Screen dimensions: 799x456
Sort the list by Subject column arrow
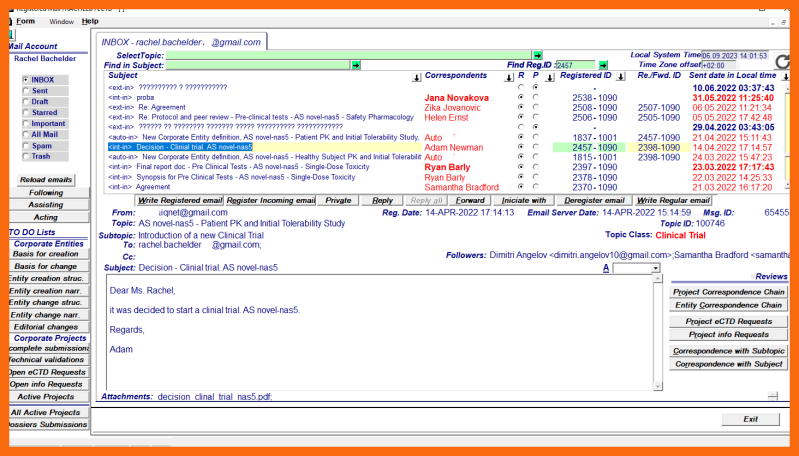click(x=416, y=76)
